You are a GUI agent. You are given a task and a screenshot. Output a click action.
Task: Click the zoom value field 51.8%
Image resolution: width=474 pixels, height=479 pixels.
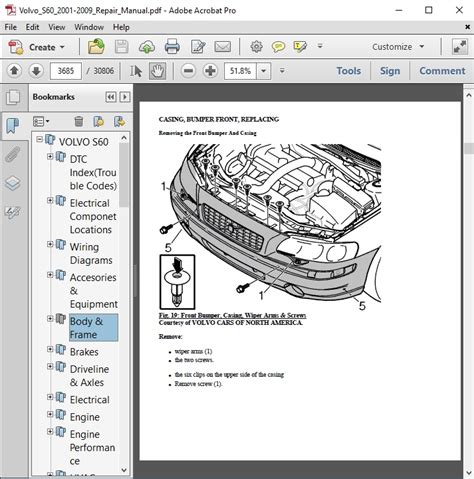pyautogui.click(x=240, y=71)
